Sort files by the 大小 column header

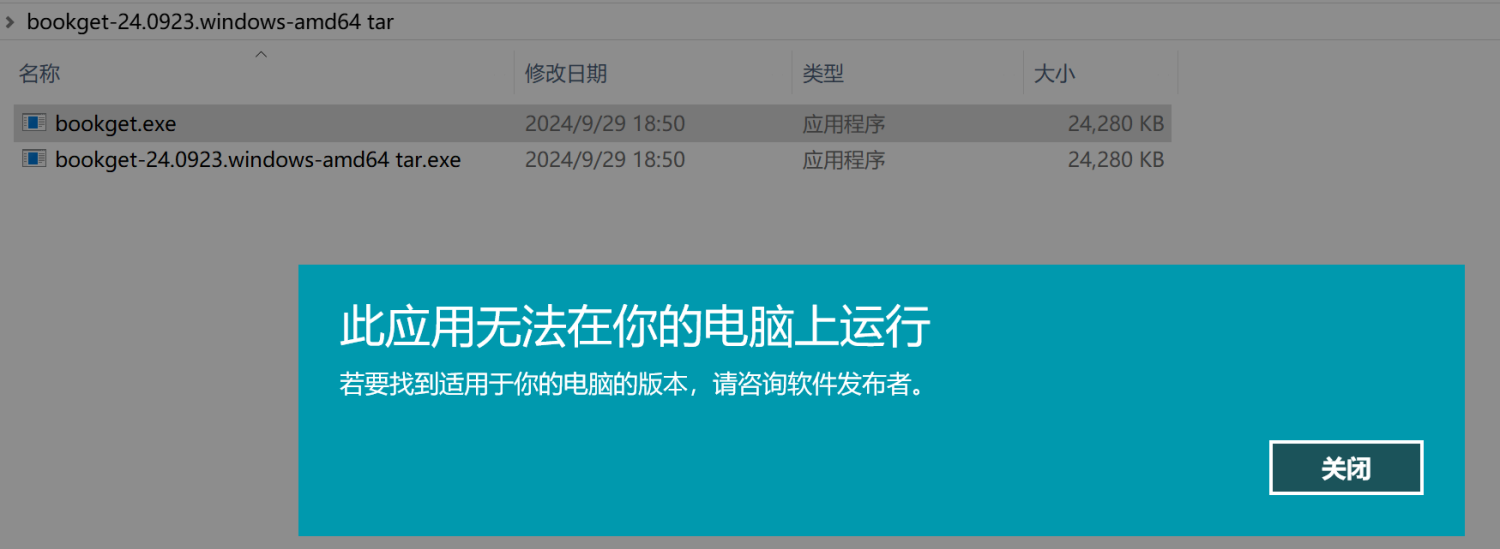coord(1054,74)
